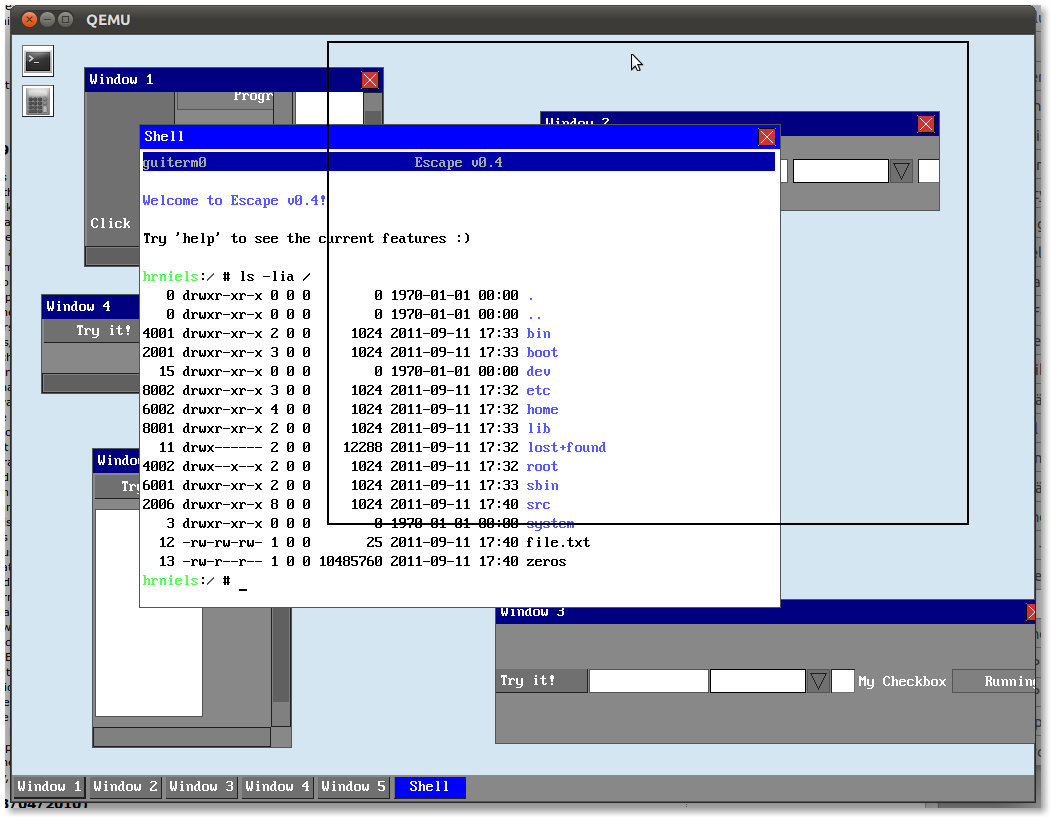
Task: Click the Click label in Window 1
Action: [x=110, y=224]
